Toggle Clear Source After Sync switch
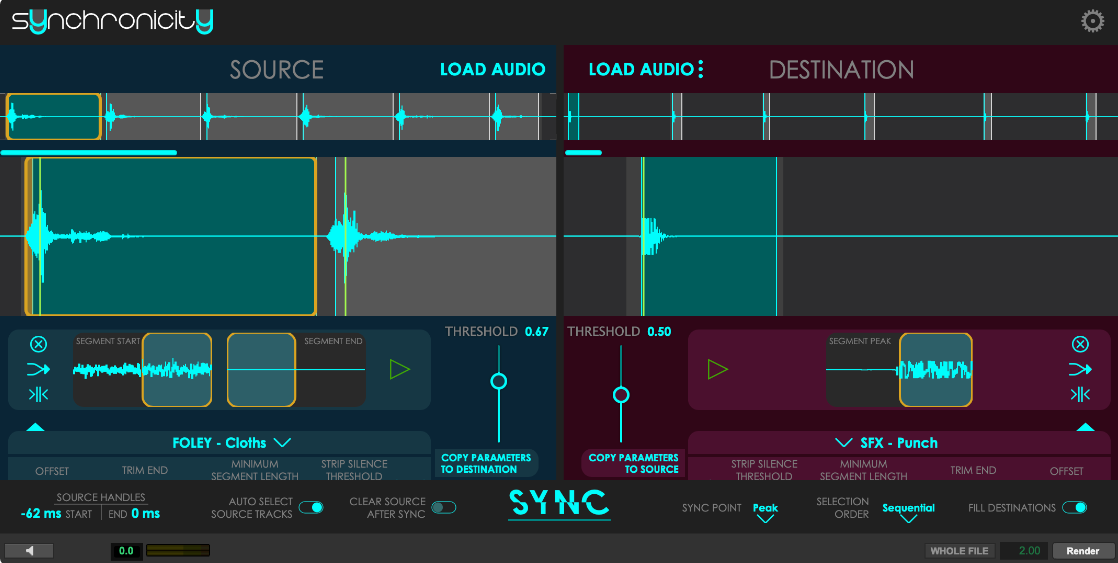 [443, 507]
